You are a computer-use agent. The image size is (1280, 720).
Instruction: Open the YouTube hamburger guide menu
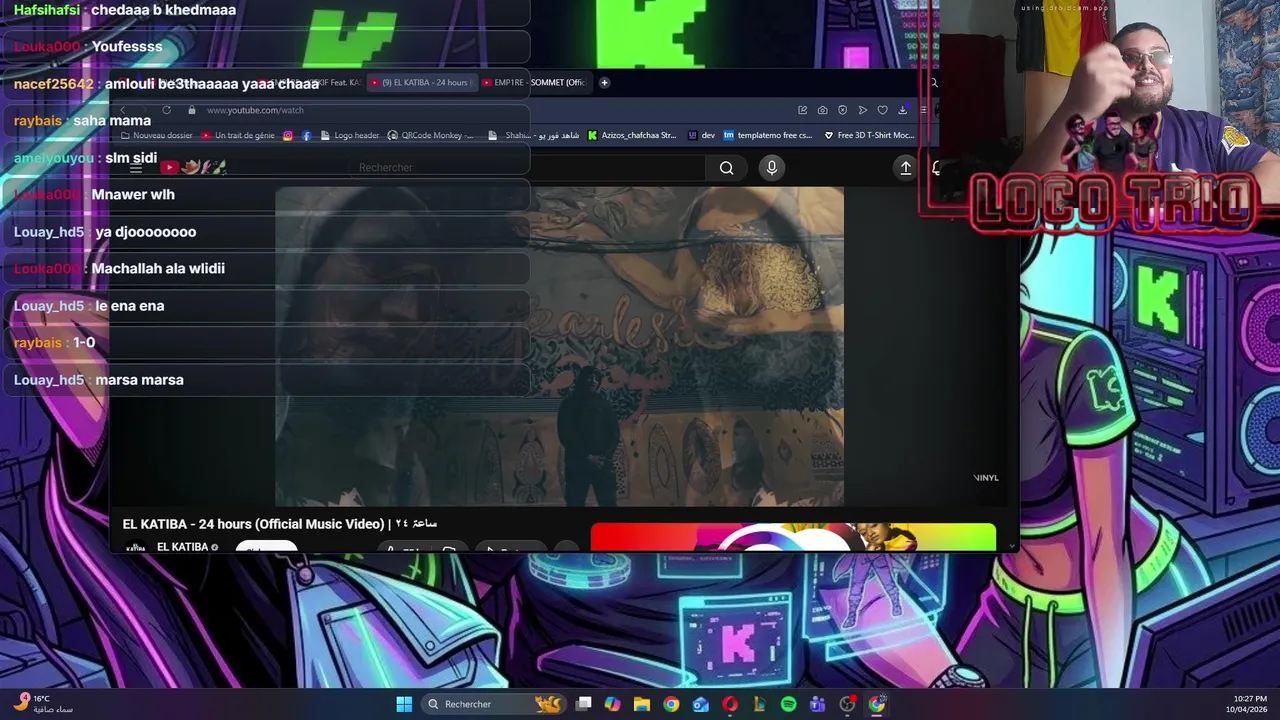(136, 168)
